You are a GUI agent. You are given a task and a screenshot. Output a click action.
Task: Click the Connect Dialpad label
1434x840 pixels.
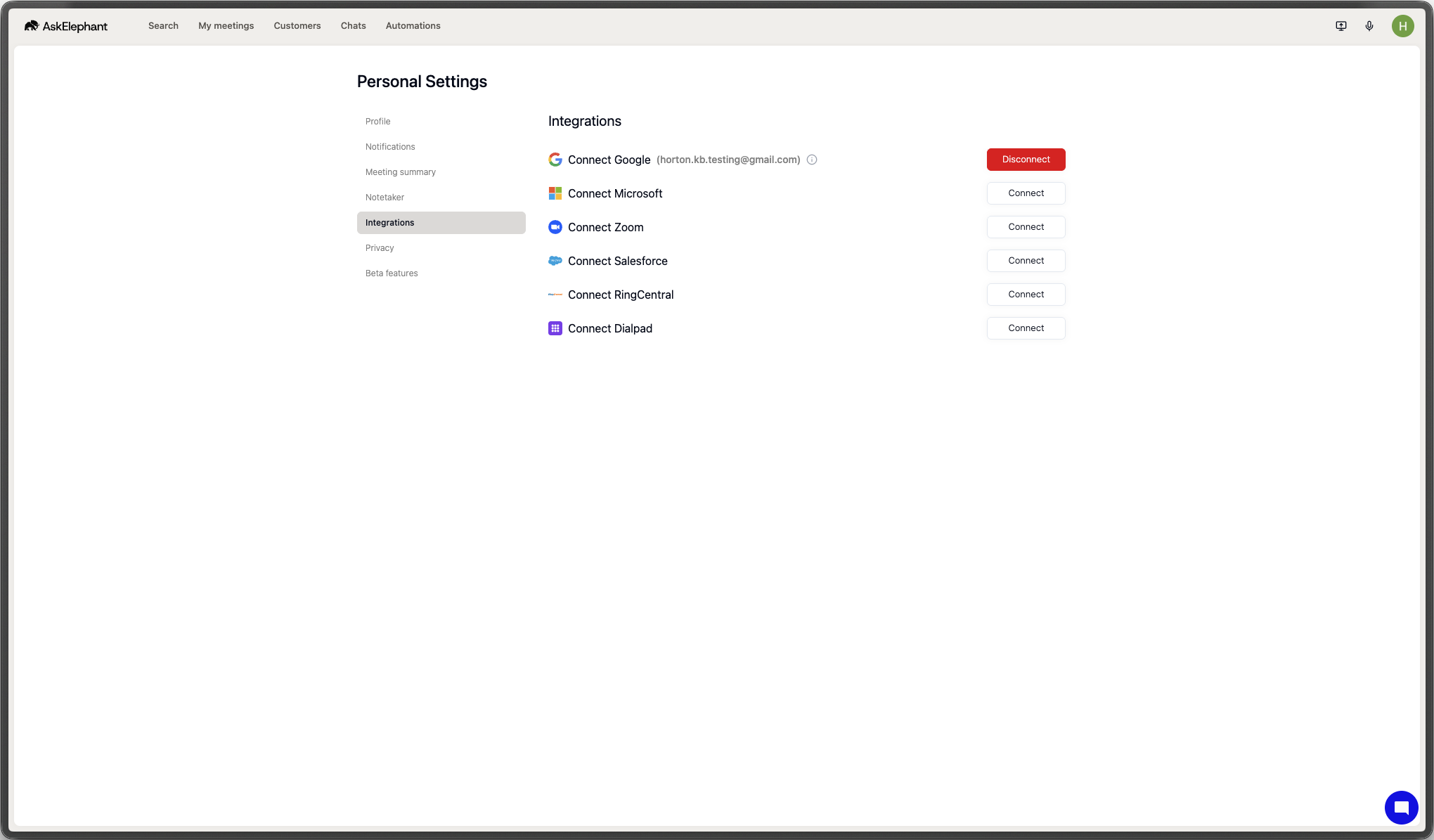point(610,328)
